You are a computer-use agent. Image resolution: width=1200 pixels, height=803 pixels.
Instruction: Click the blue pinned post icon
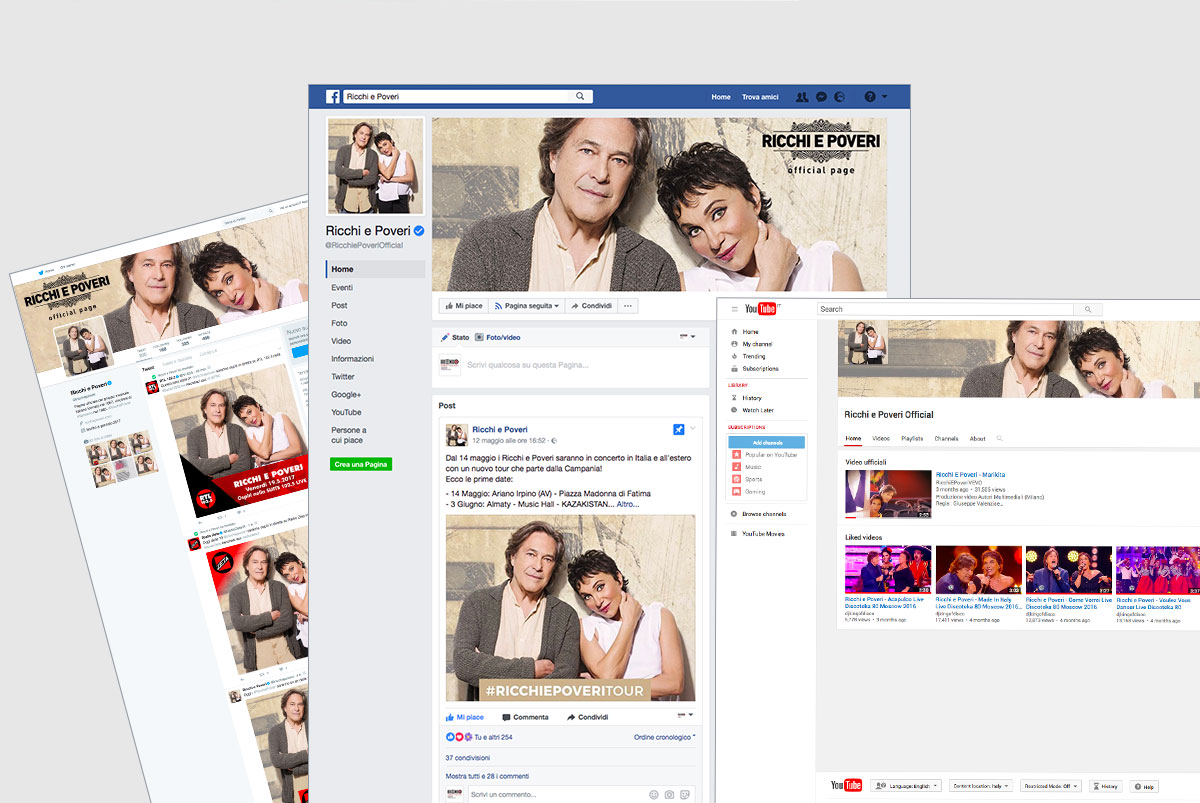point(678,429)
